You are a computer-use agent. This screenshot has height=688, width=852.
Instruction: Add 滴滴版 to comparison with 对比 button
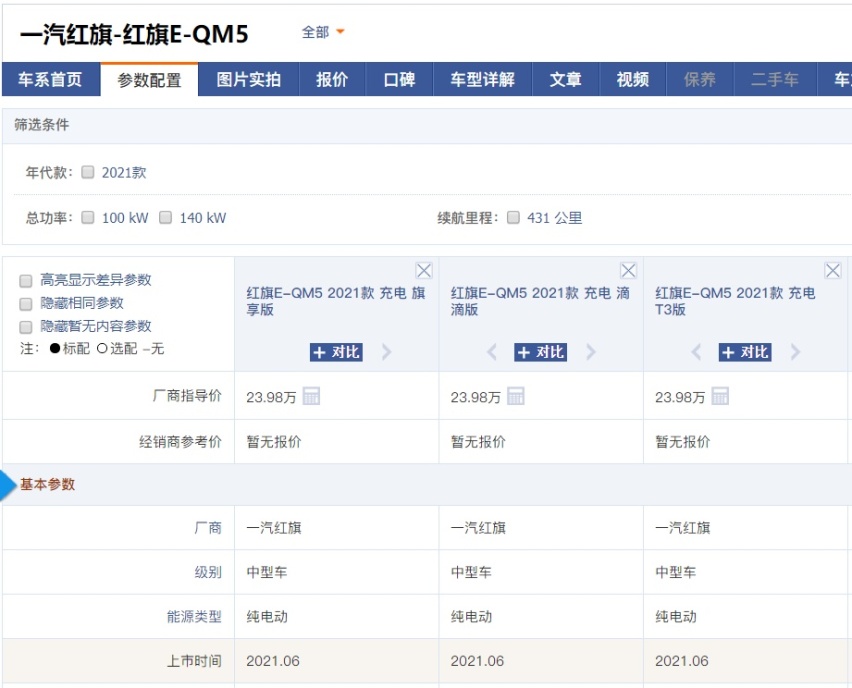tap(541, 352)
